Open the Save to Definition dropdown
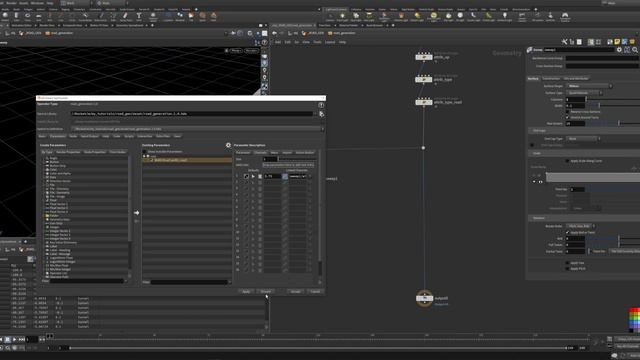Screen dimensions: 640x360 (198, 129)
